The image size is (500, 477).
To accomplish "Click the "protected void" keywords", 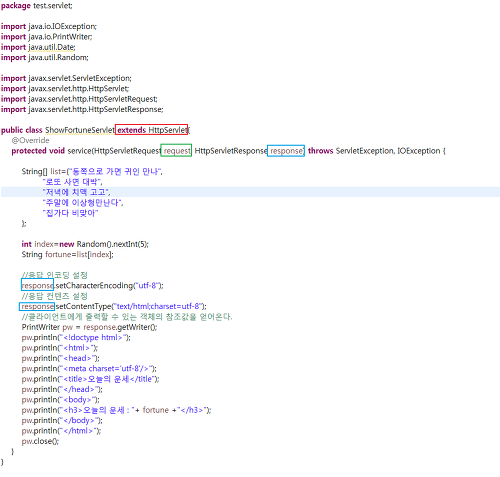I will tap(38, 151).
